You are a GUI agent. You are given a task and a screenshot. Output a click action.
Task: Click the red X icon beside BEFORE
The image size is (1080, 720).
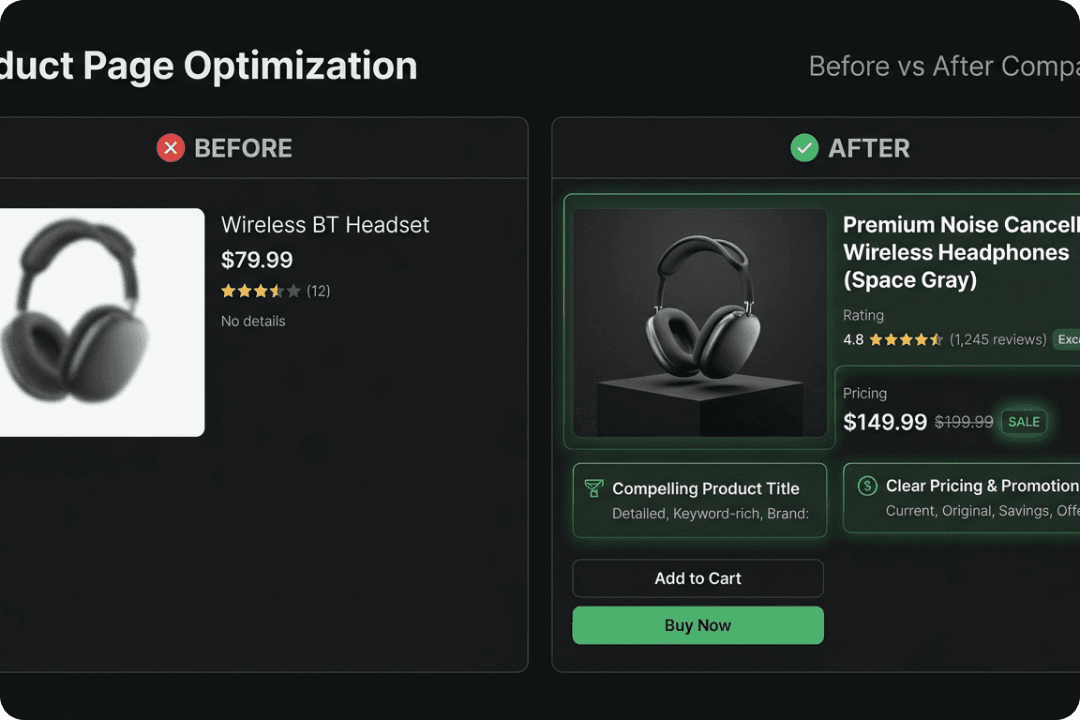(170, 147)
